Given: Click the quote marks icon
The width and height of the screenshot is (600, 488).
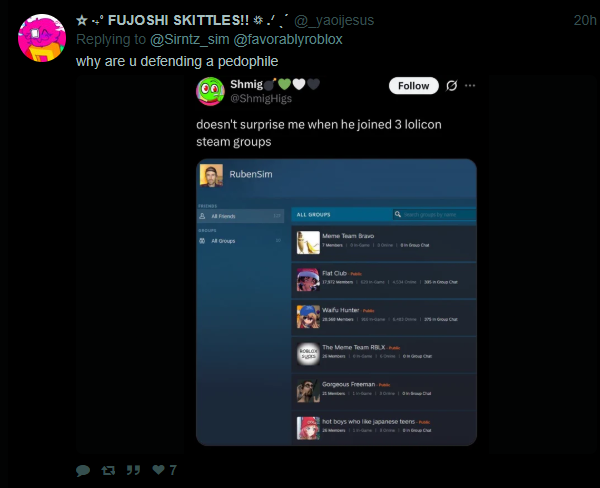Looking at the screenshot, I should click(x=133, y=470).
